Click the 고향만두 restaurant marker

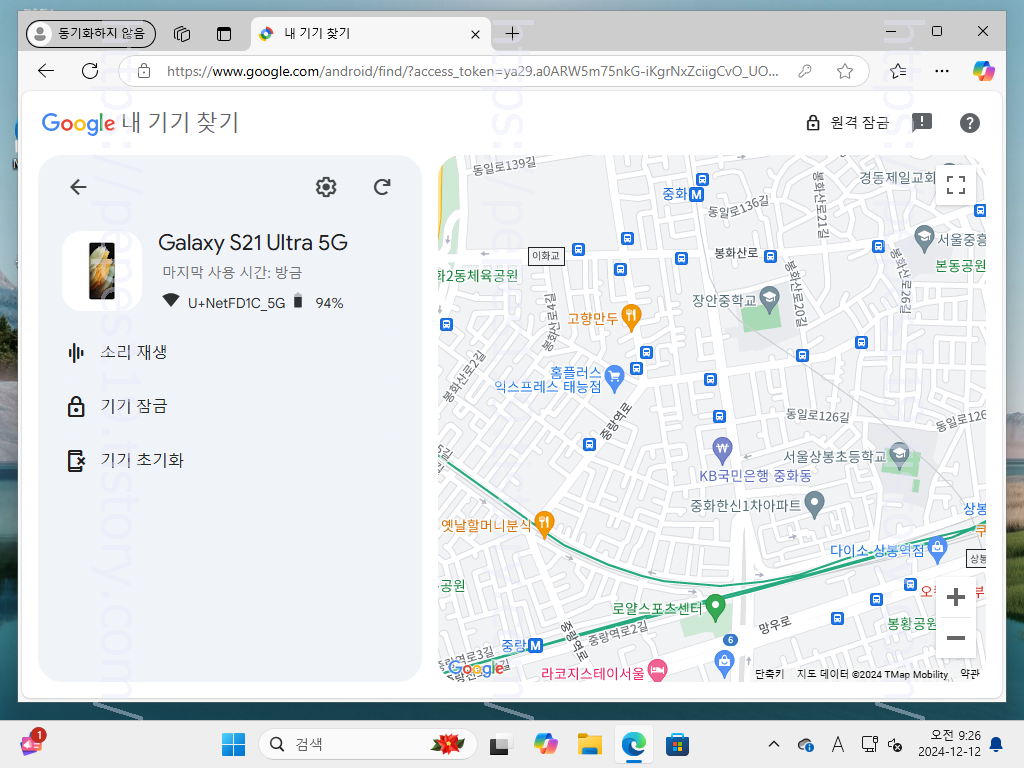coord(631,317)
